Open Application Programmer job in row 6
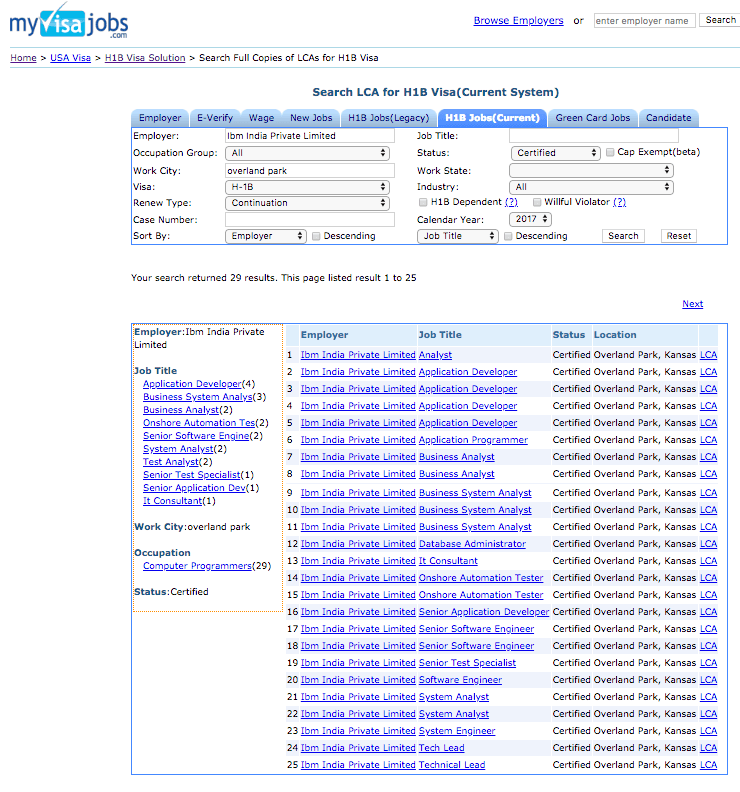The width and height of the screenshot is (740, 792). pyautogui.click(x=473, y=440)
